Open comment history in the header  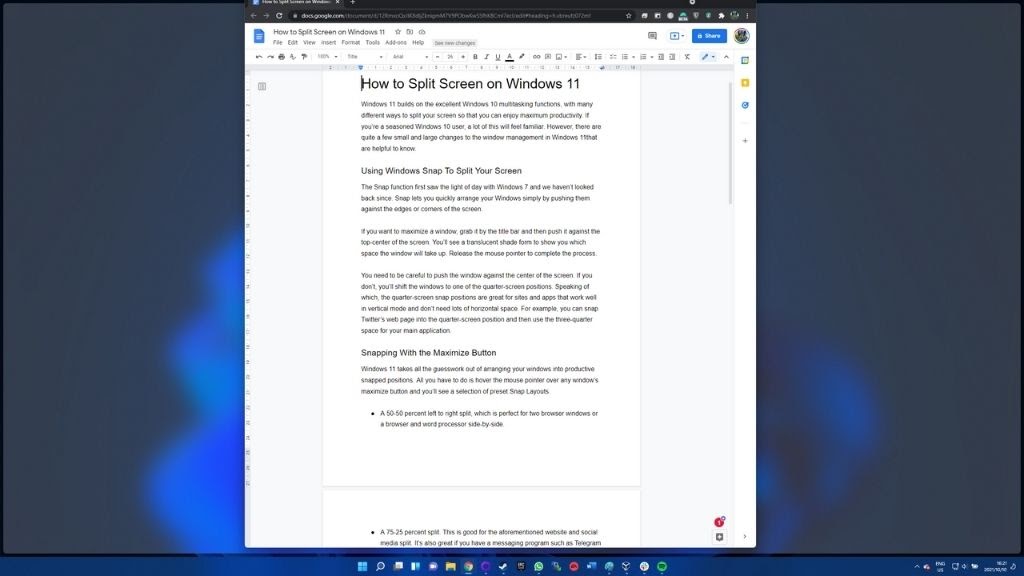tap(652, 36)
